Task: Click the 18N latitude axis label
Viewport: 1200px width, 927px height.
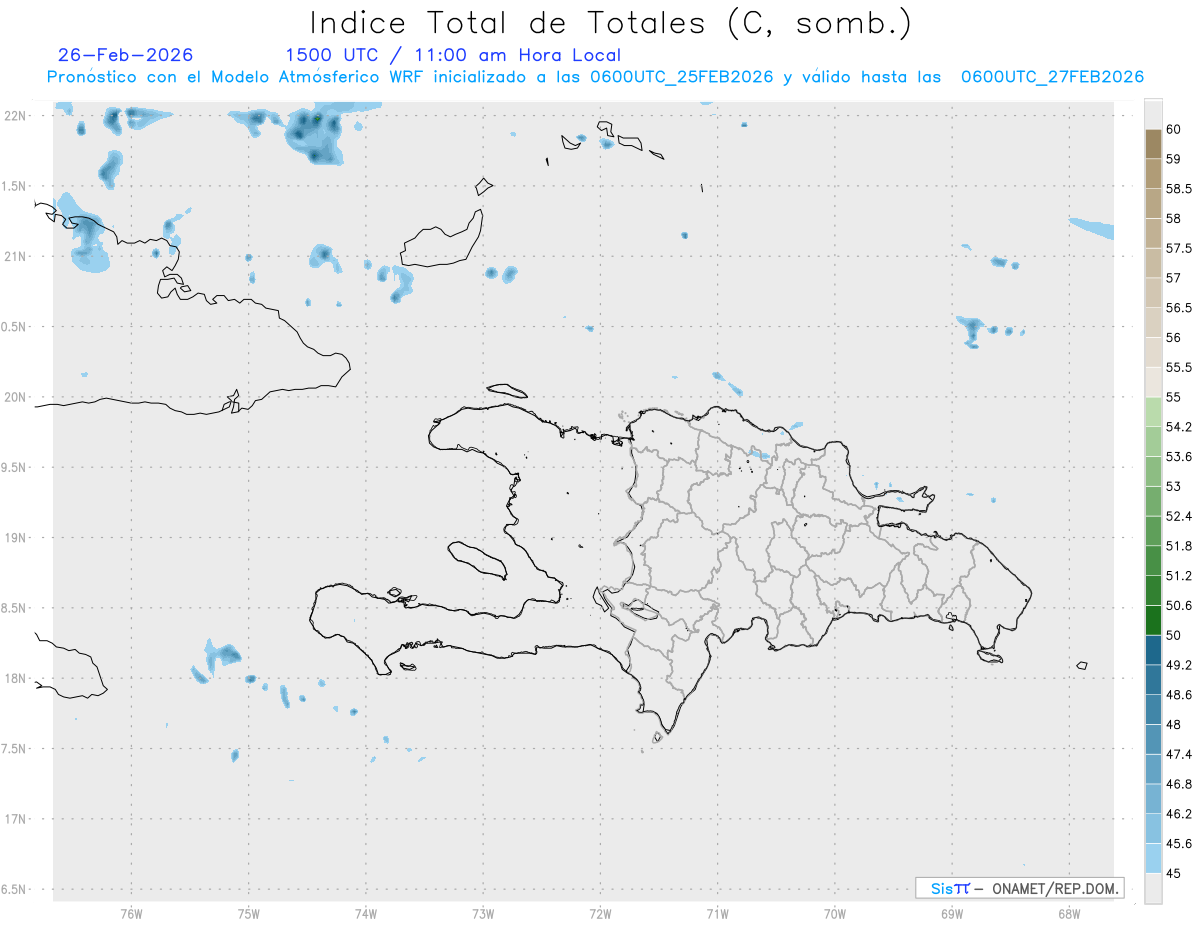Action: coord(15,678)
